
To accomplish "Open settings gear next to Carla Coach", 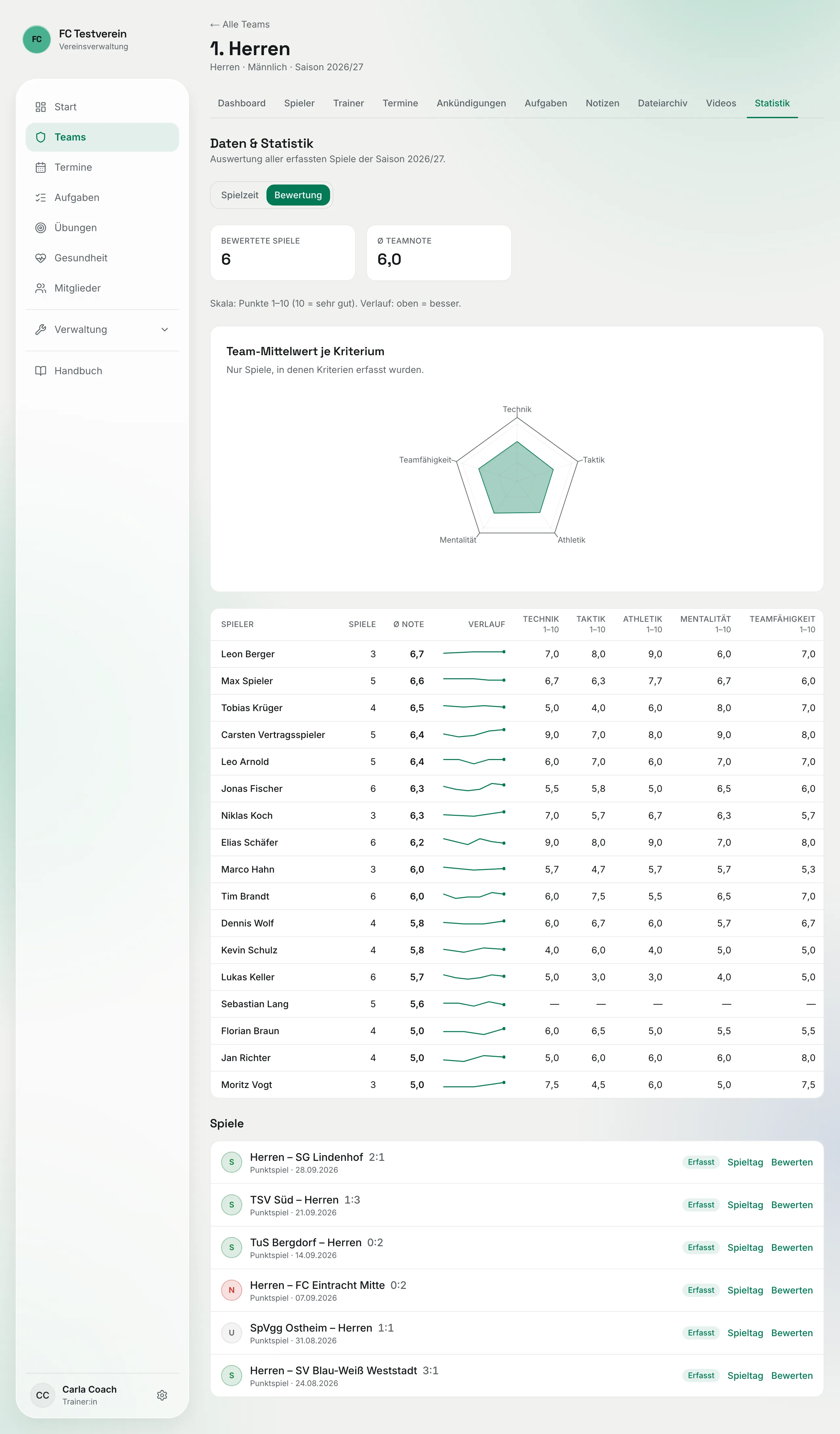I will click(162, 1395).
